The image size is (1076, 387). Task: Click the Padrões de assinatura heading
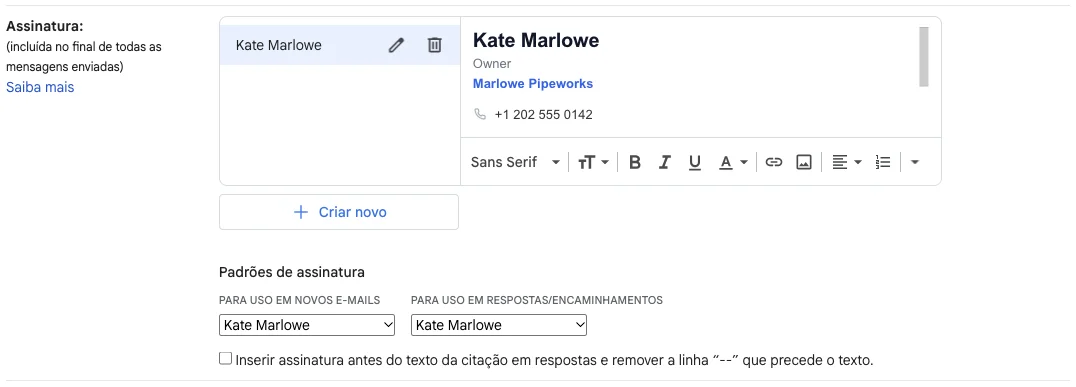pyautogui.click(x=292, y=272)
